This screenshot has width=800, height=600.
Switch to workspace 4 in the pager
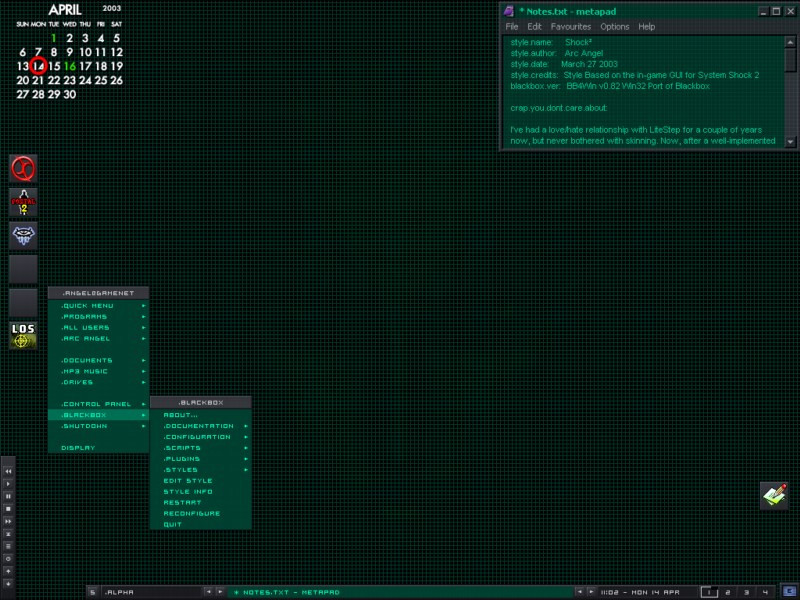pyautogui.click(x=765, y=592)
